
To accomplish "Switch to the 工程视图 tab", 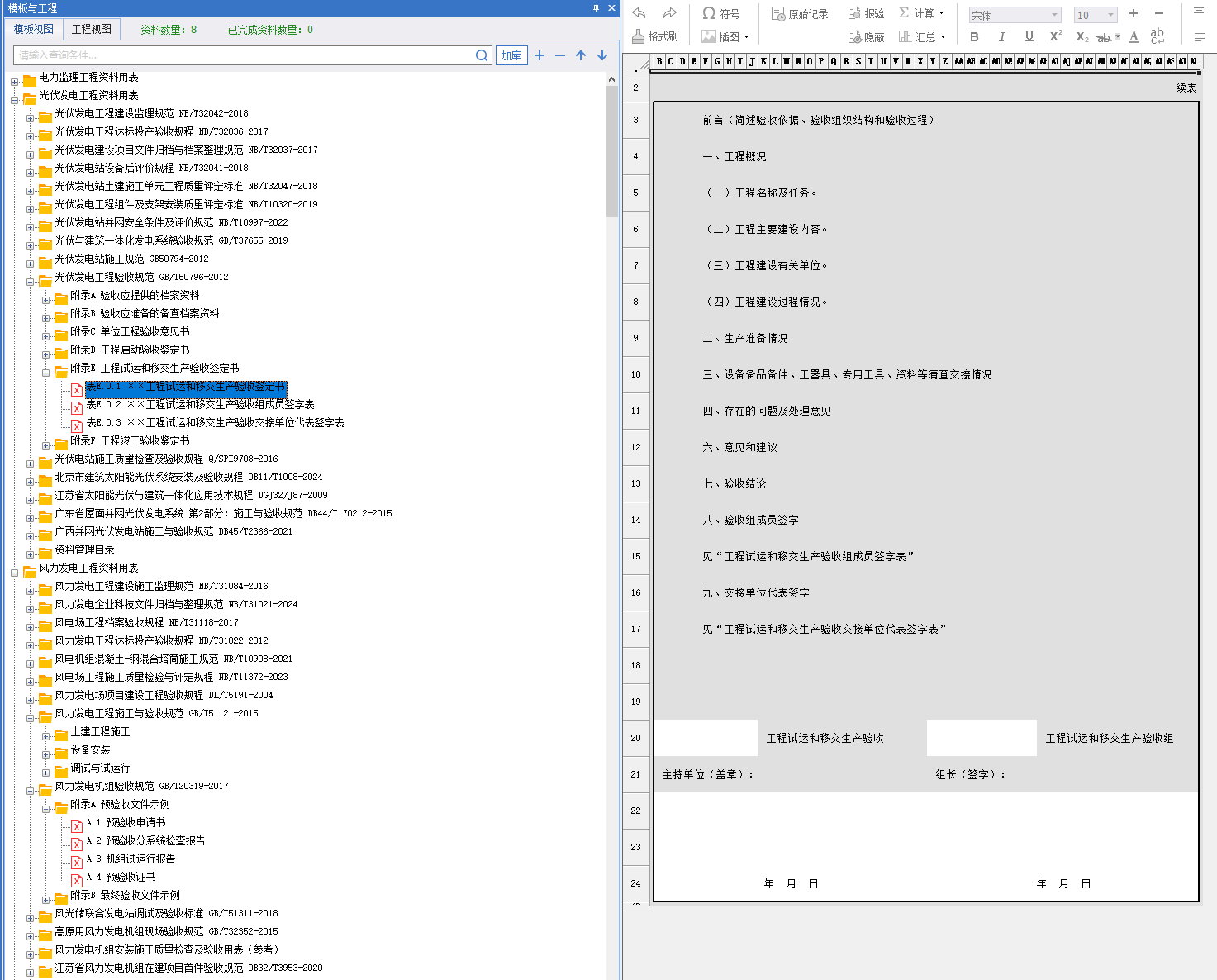I will [91, 29].
